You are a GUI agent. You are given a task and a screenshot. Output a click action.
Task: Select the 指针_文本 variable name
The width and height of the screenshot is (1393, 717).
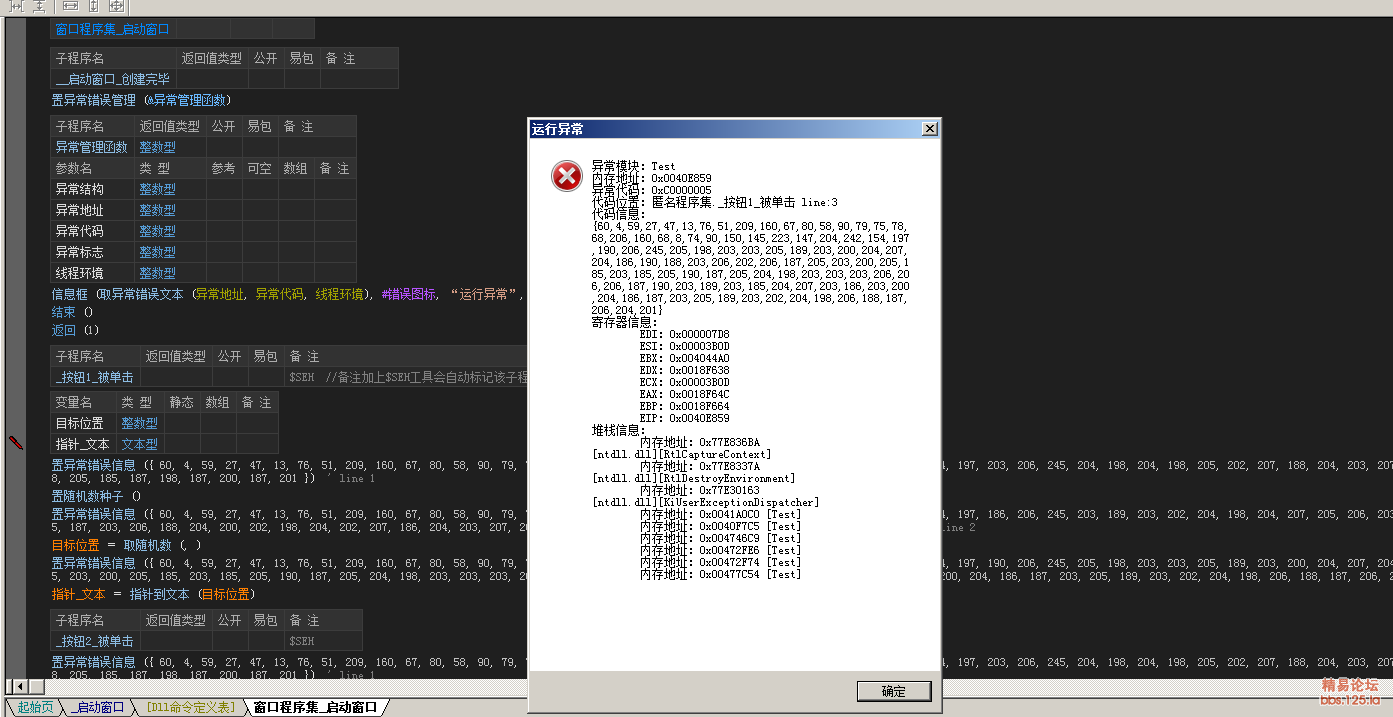[x=83, y=444]
